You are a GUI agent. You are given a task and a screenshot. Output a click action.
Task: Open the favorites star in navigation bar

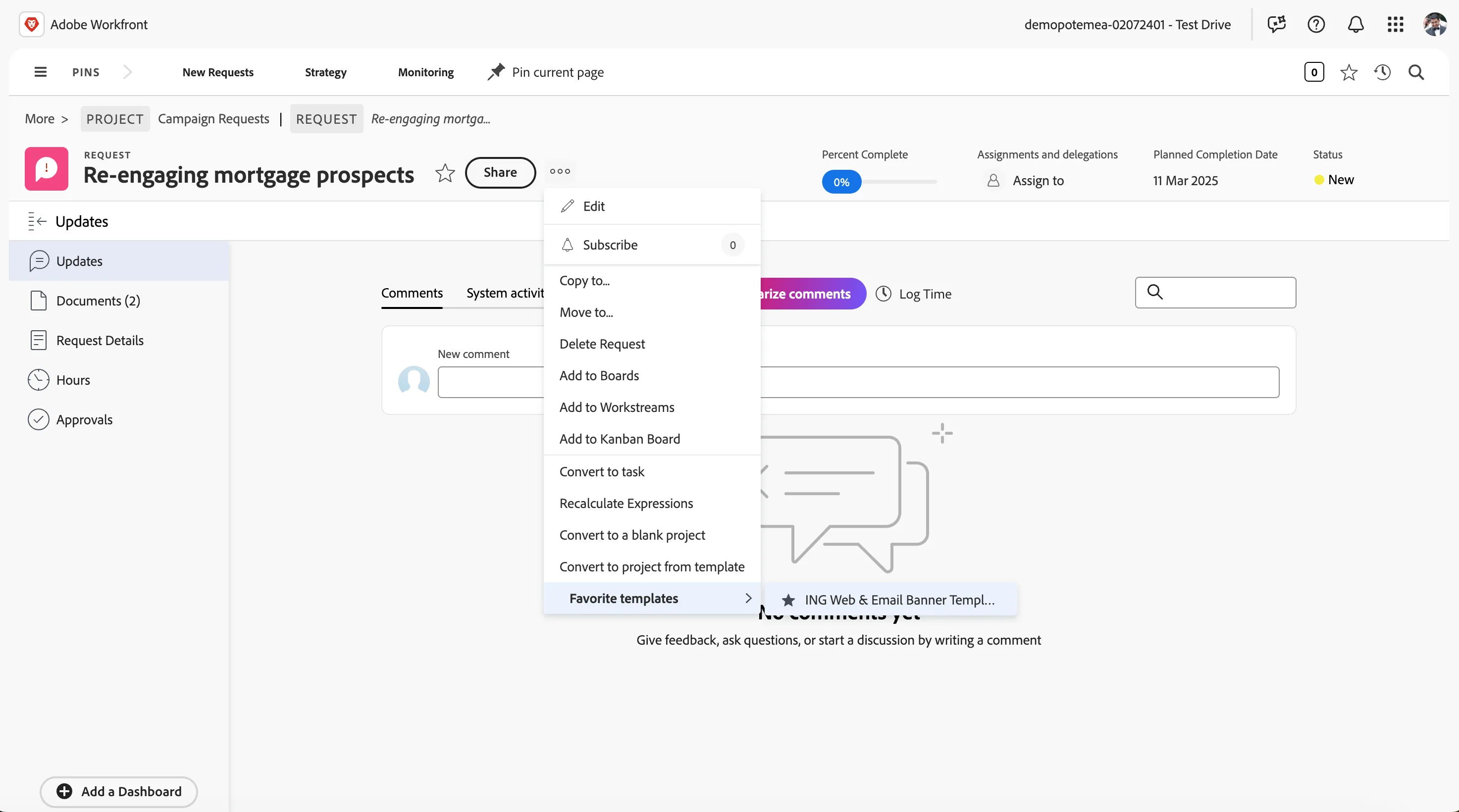(x=1349, y=72)
